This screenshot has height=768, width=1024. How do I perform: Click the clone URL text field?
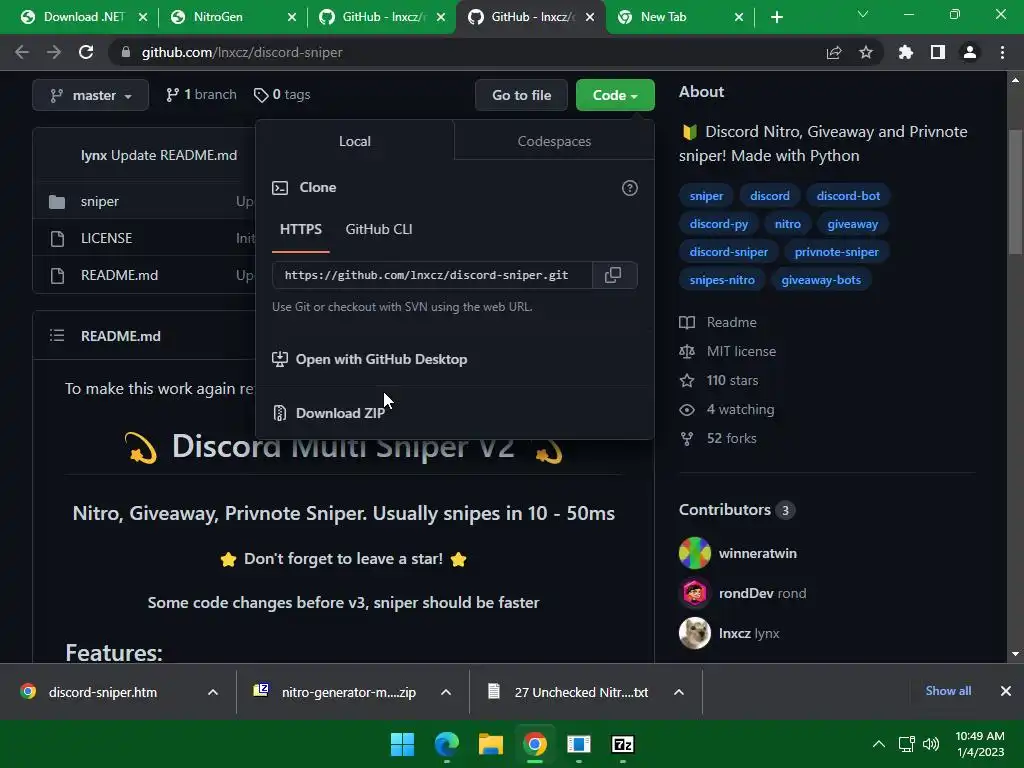tap(432, 275)
